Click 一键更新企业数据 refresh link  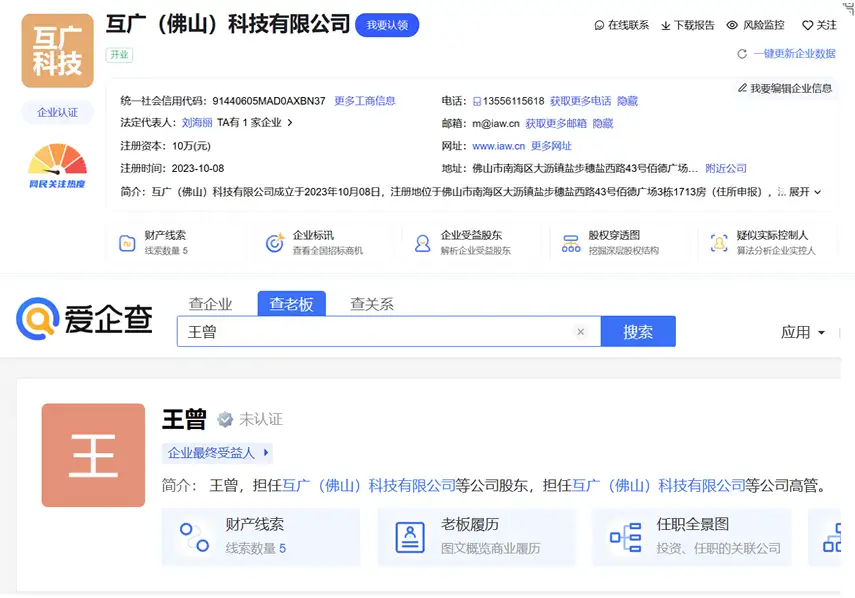(x=794, y=54)
